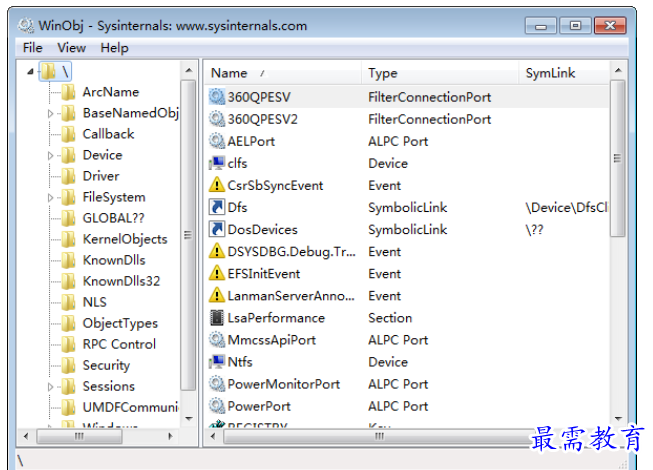Viewport: 653px width, 470px height.
Task: Select the NLS tree folder
Action: [x=95, y=302]
